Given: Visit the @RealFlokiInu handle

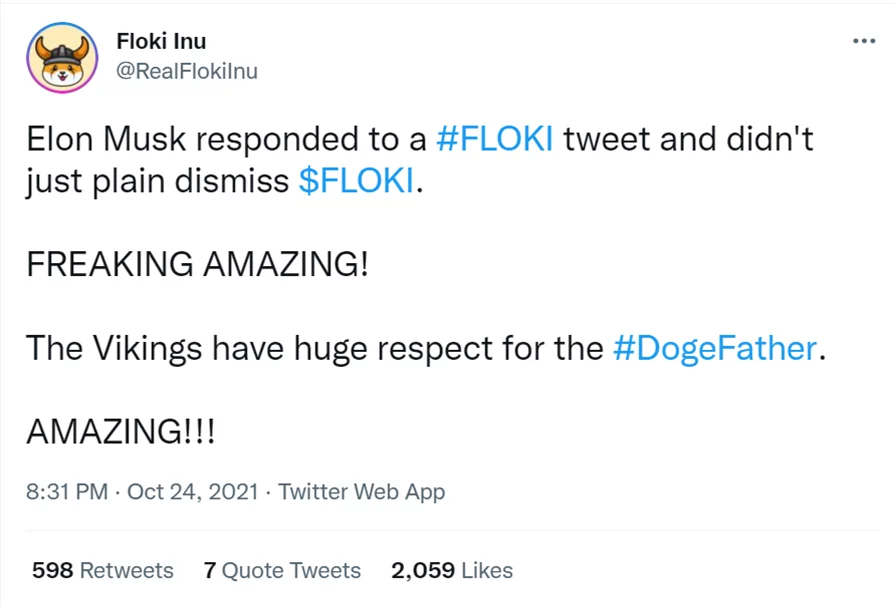Looking at the screenshot, I should pyautogui.click(x=187, y=72).
